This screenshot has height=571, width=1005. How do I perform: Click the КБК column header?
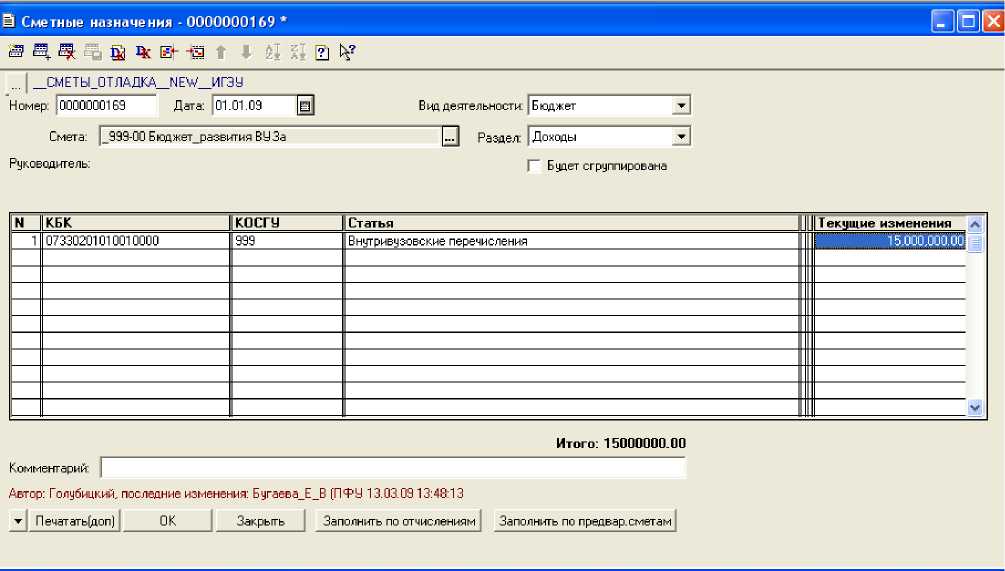[x=136, y=223]
